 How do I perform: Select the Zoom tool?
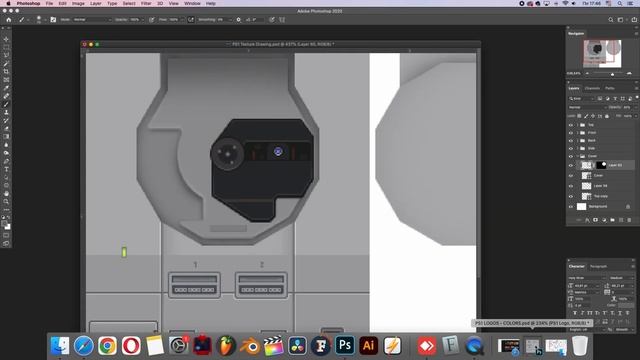[6, 202]
